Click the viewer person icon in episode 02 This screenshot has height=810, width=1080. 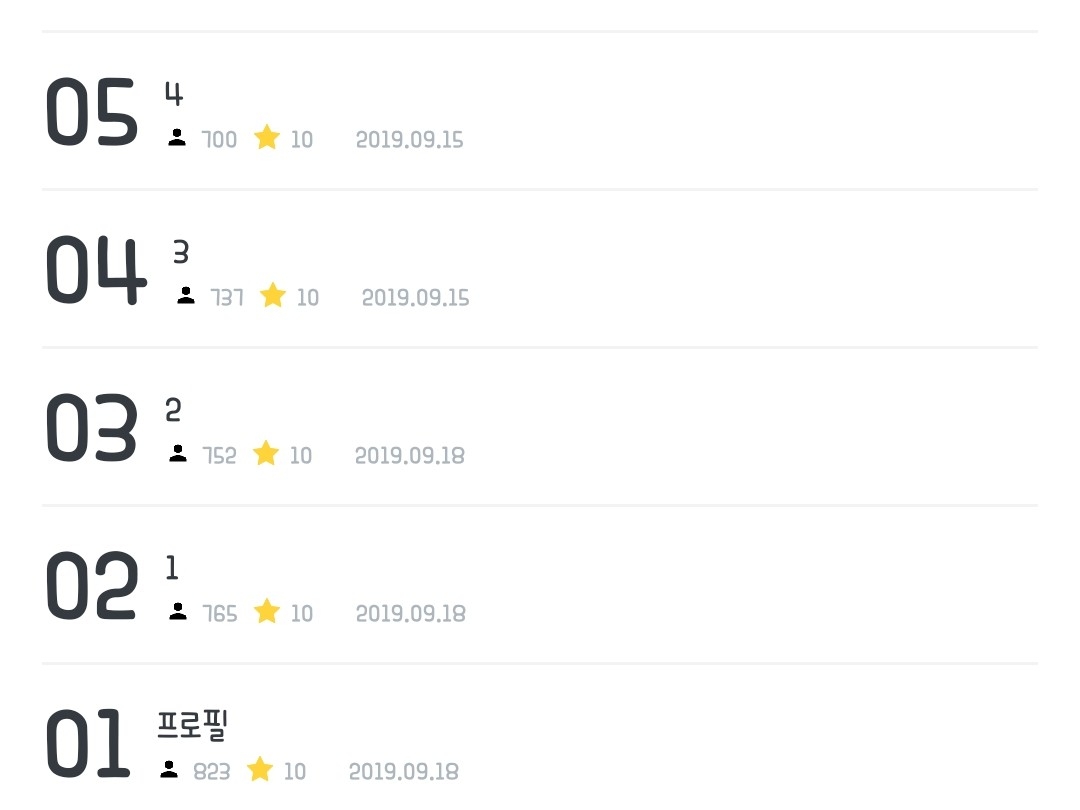click(x=178, y=611)
